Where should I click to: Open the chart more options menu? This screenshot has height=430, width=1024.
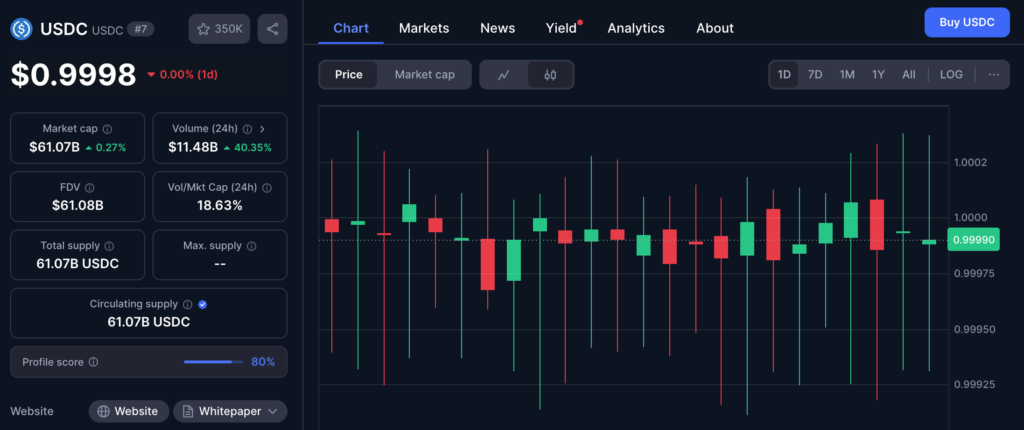point(993,75)
